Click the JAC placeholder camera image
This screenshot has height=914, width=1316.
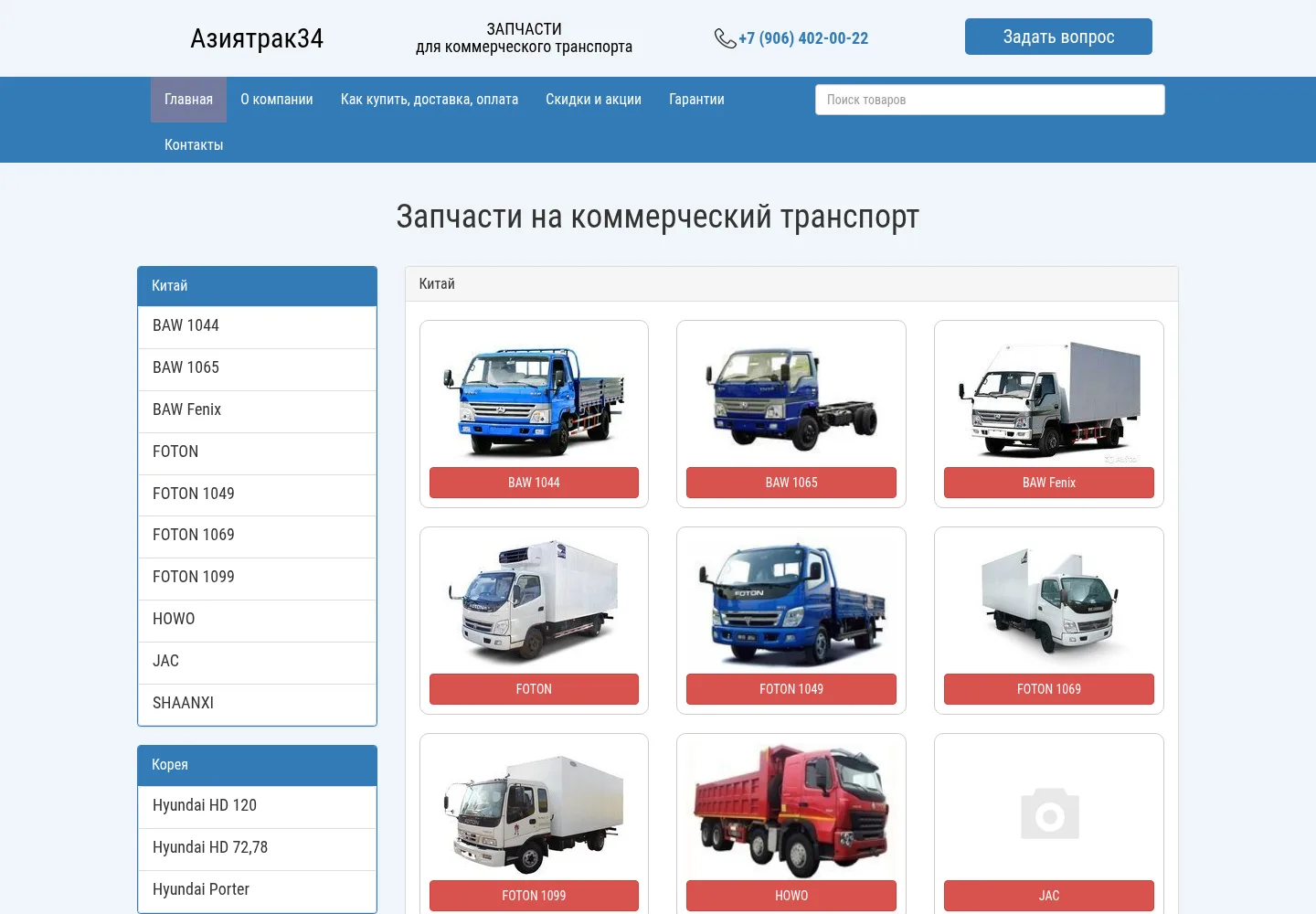pyautogui.click(x=1049, y=813)
